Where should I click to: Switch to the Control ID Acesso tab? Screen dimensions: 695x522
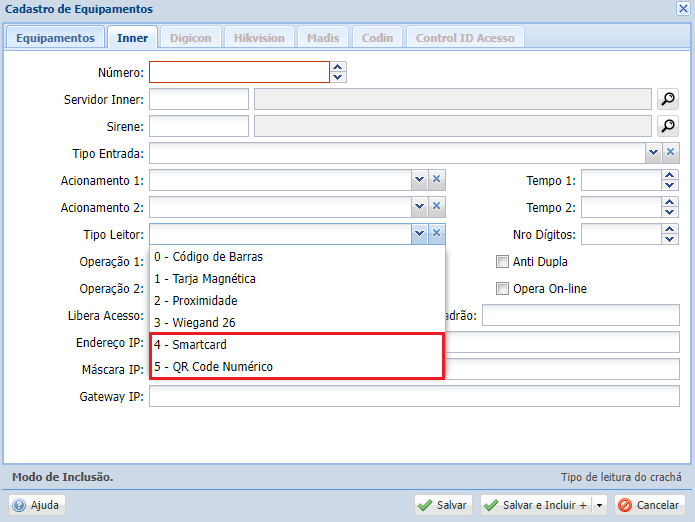pos(465,38)
